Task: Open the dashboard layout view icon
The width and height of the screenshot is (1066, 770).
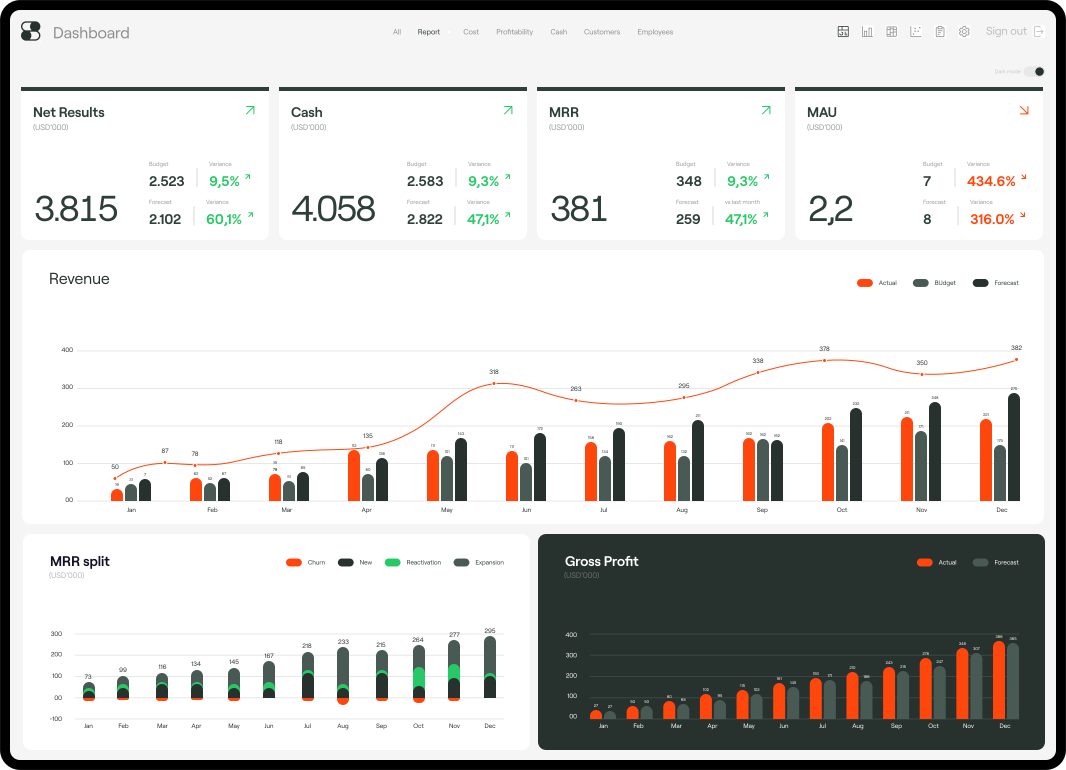Action: (x=843, y=31)
